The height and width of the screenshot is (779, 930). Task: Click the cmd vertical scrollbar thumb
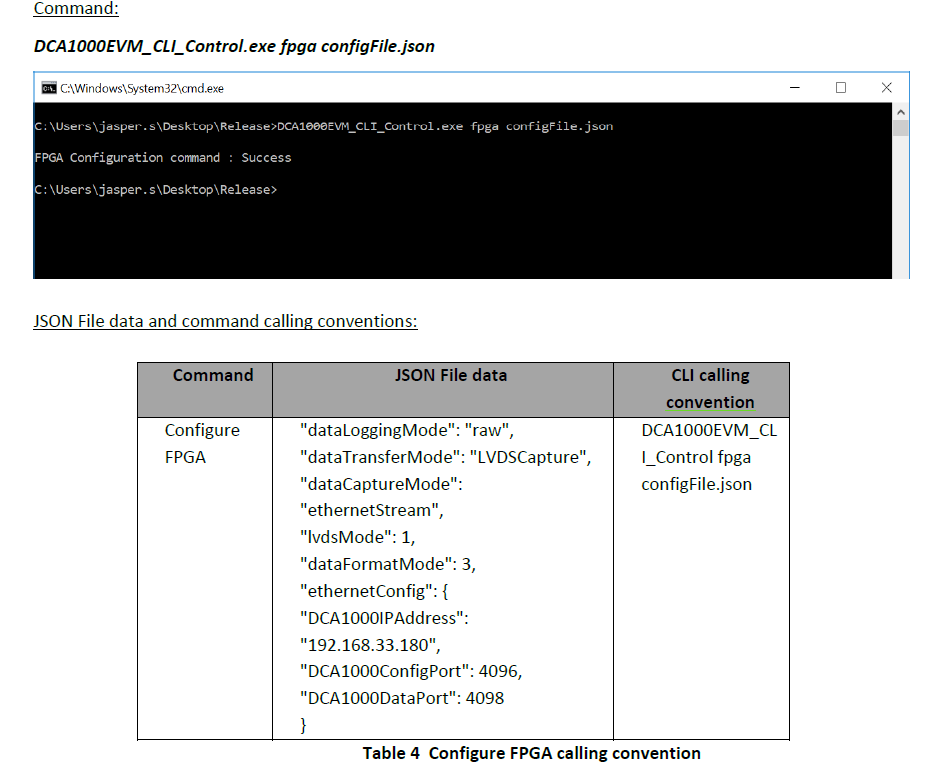900,128
